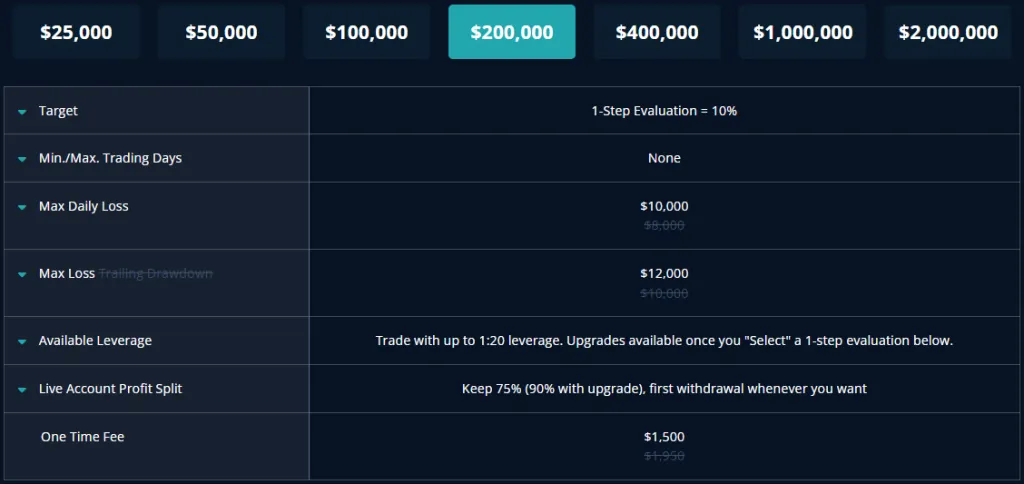
Task: Expand the Live Account Profit Split arrow
Action: point(22,389)
